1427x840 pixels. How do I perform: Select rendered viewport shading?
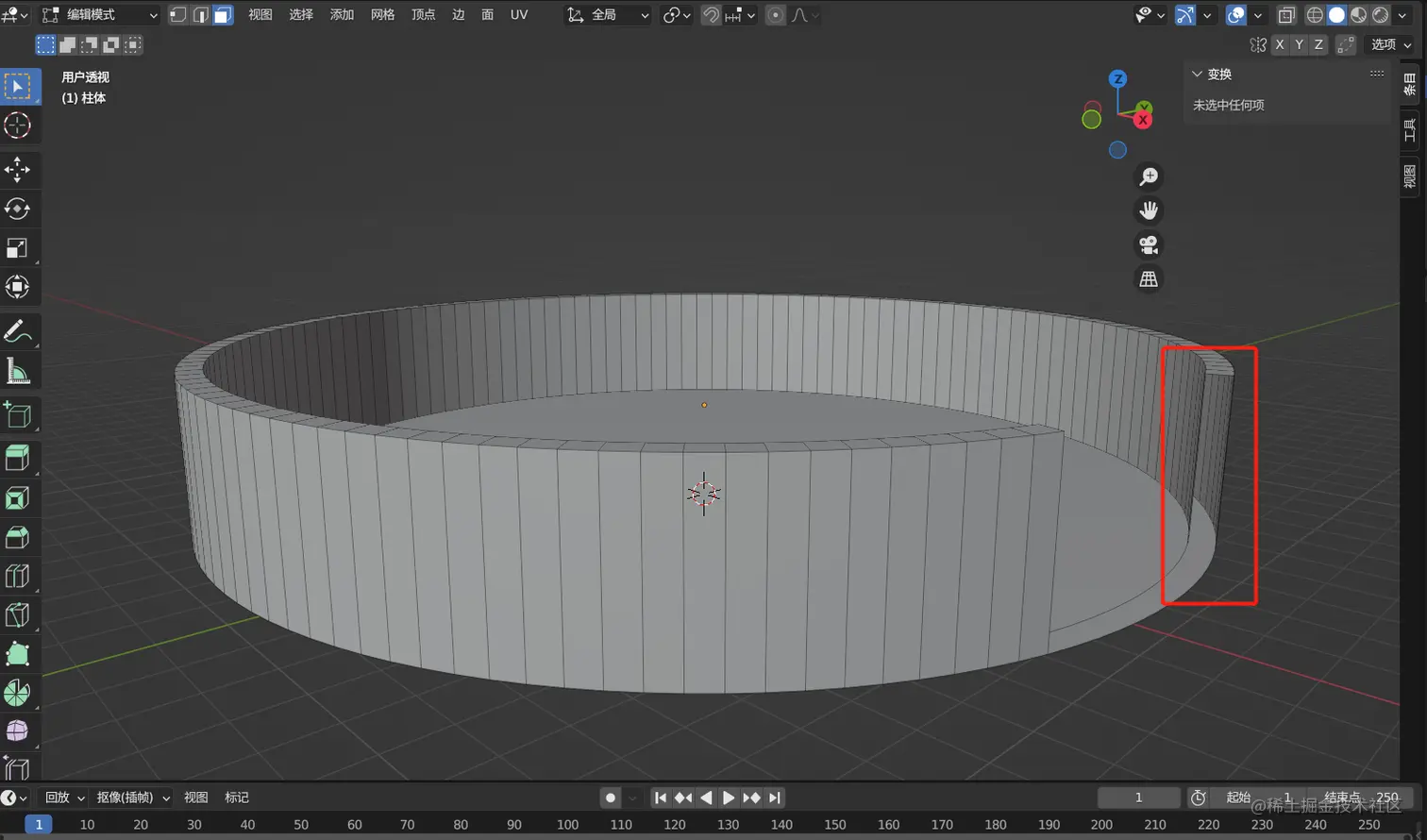point(1381,14)
